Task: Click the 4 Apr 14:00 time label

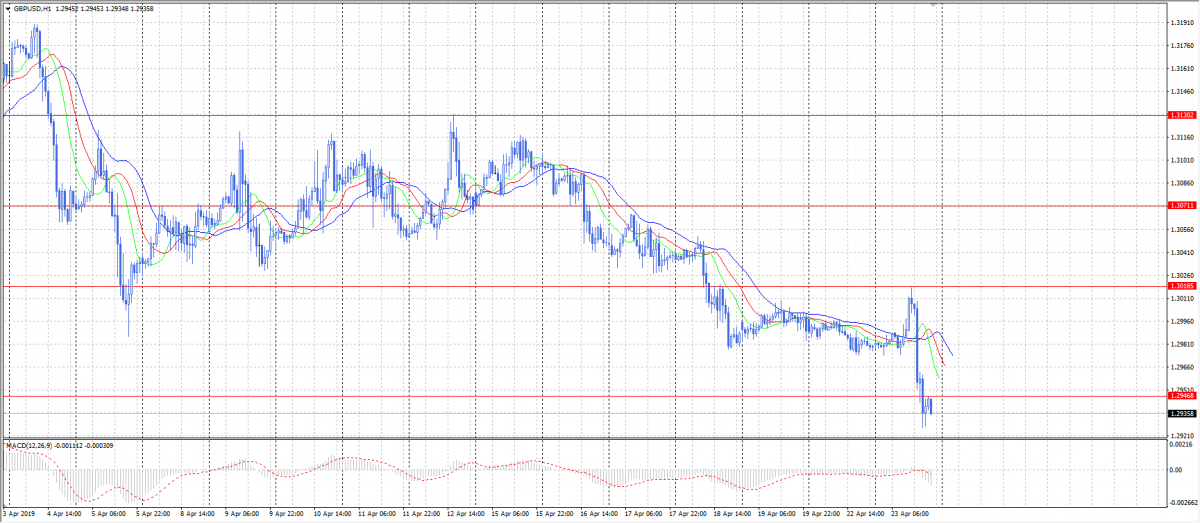Action: point(65,514)
